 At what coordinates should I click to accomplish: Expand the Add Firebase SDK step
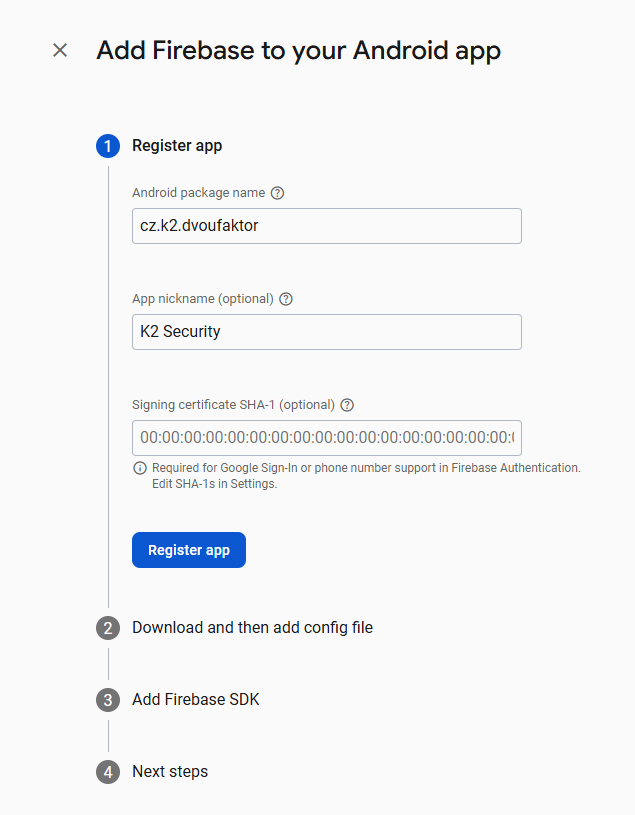click(x=195, y=700)
